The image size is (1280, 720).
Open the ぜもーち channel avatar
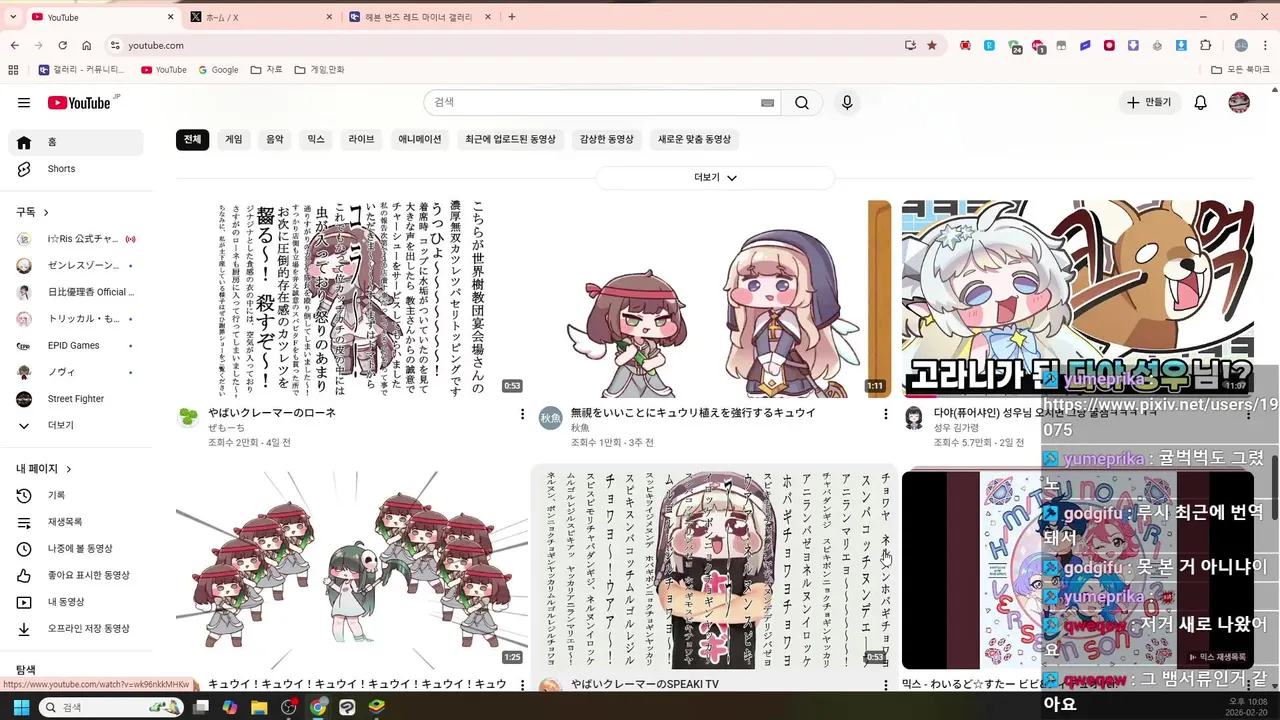[188, 418]
